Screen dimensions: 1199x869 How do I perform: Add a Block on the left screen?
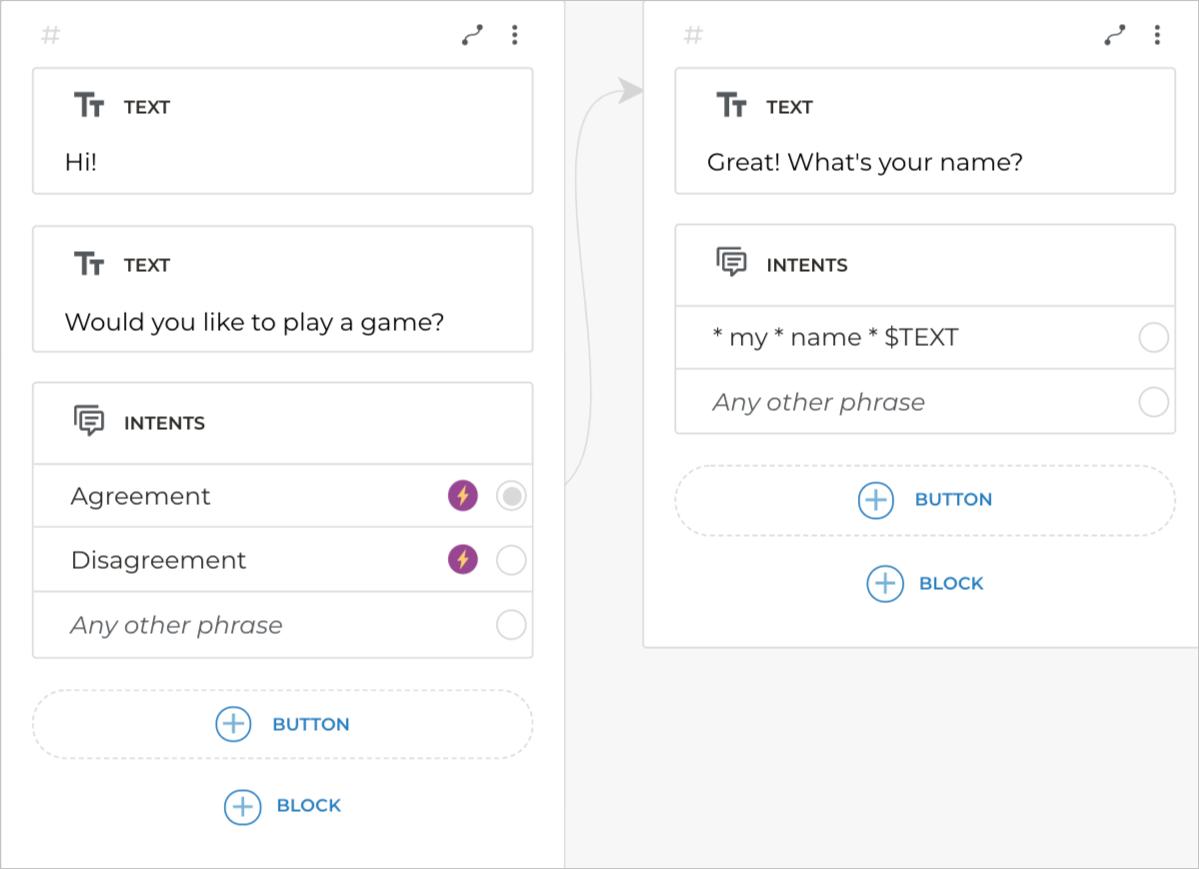pos(282,805)
